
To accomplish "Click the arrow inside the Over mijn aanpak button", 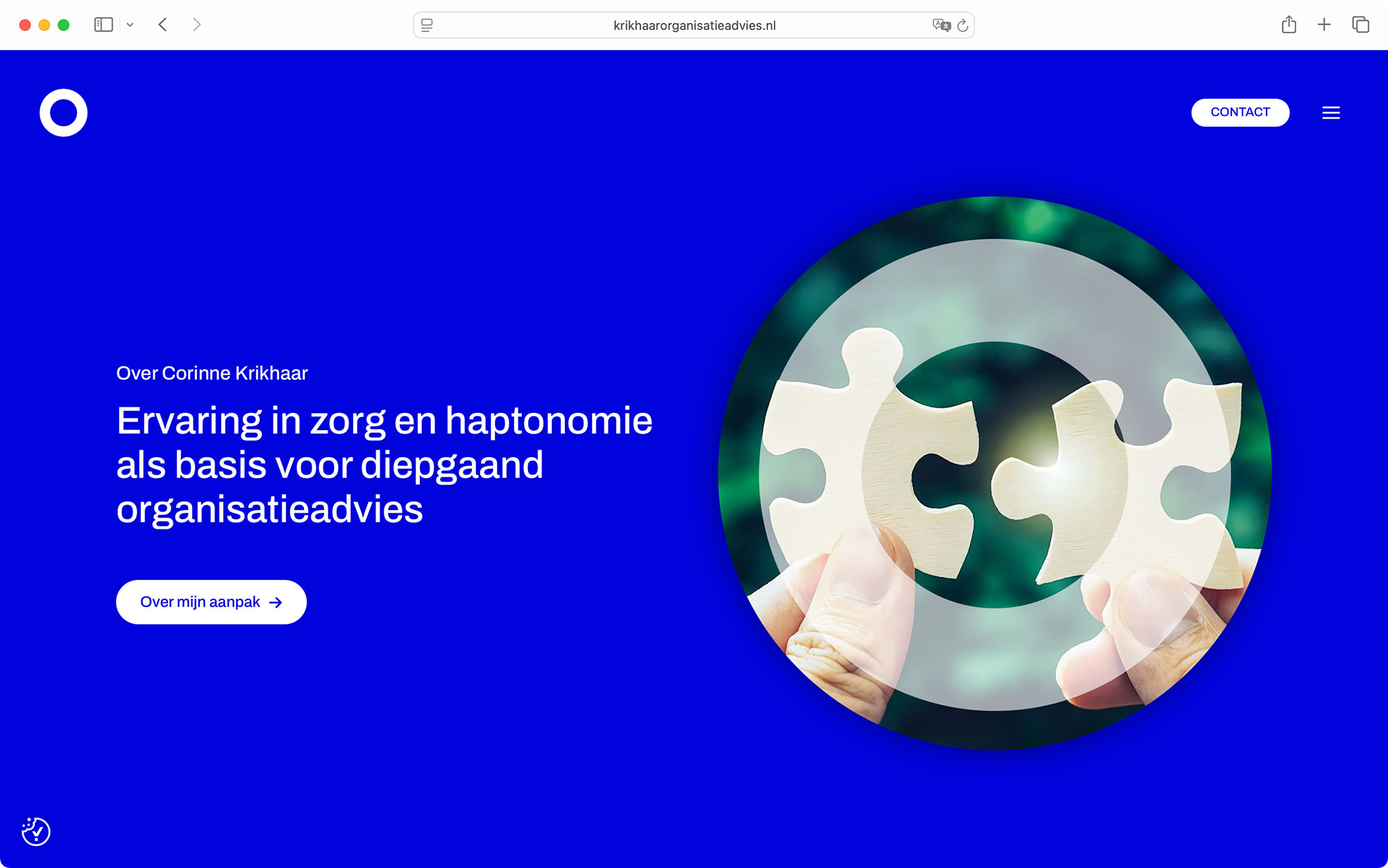I will pyautogui.click(x=276, y=602).
